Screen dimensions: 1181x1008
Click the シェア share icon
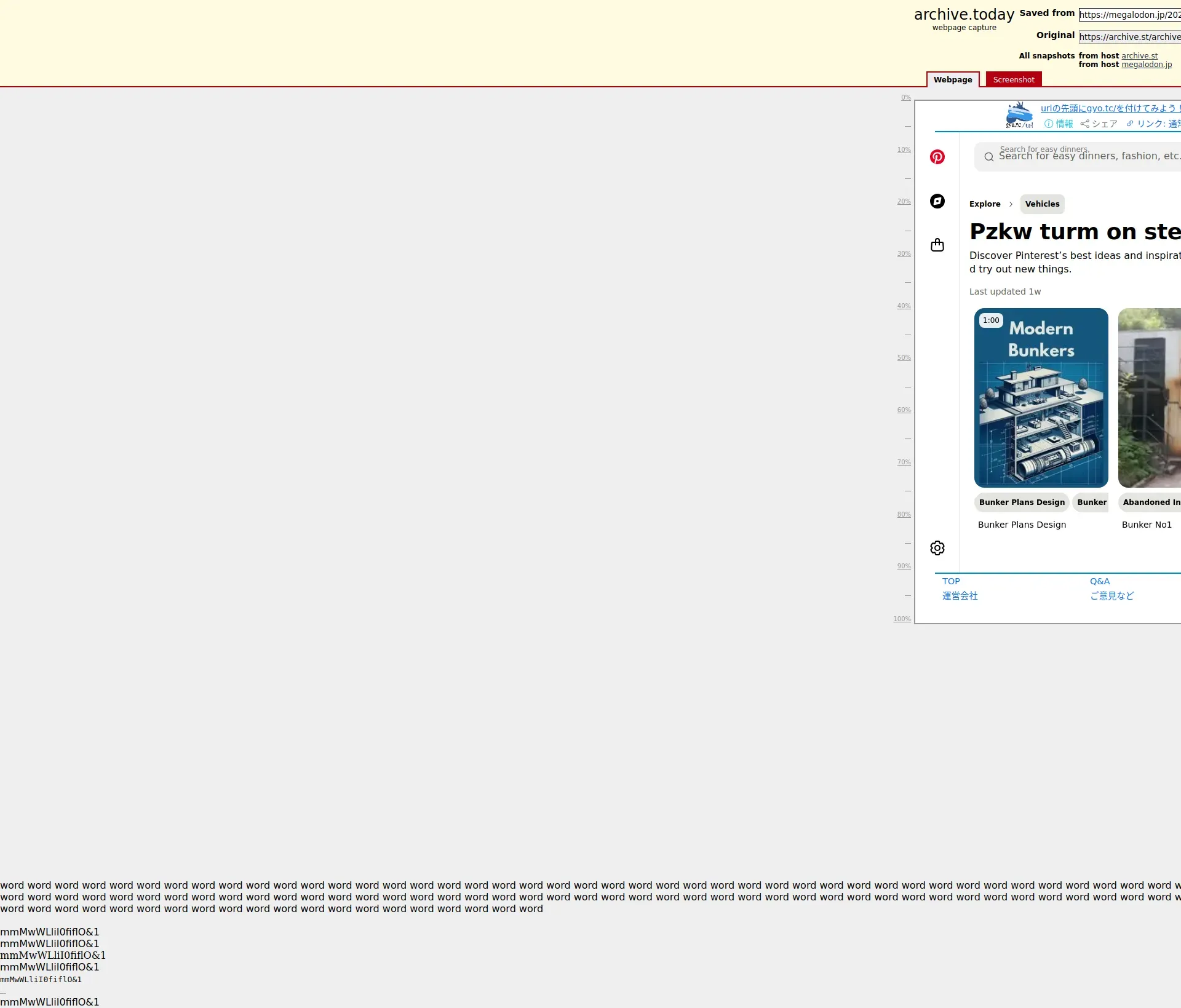(1084, 124)
